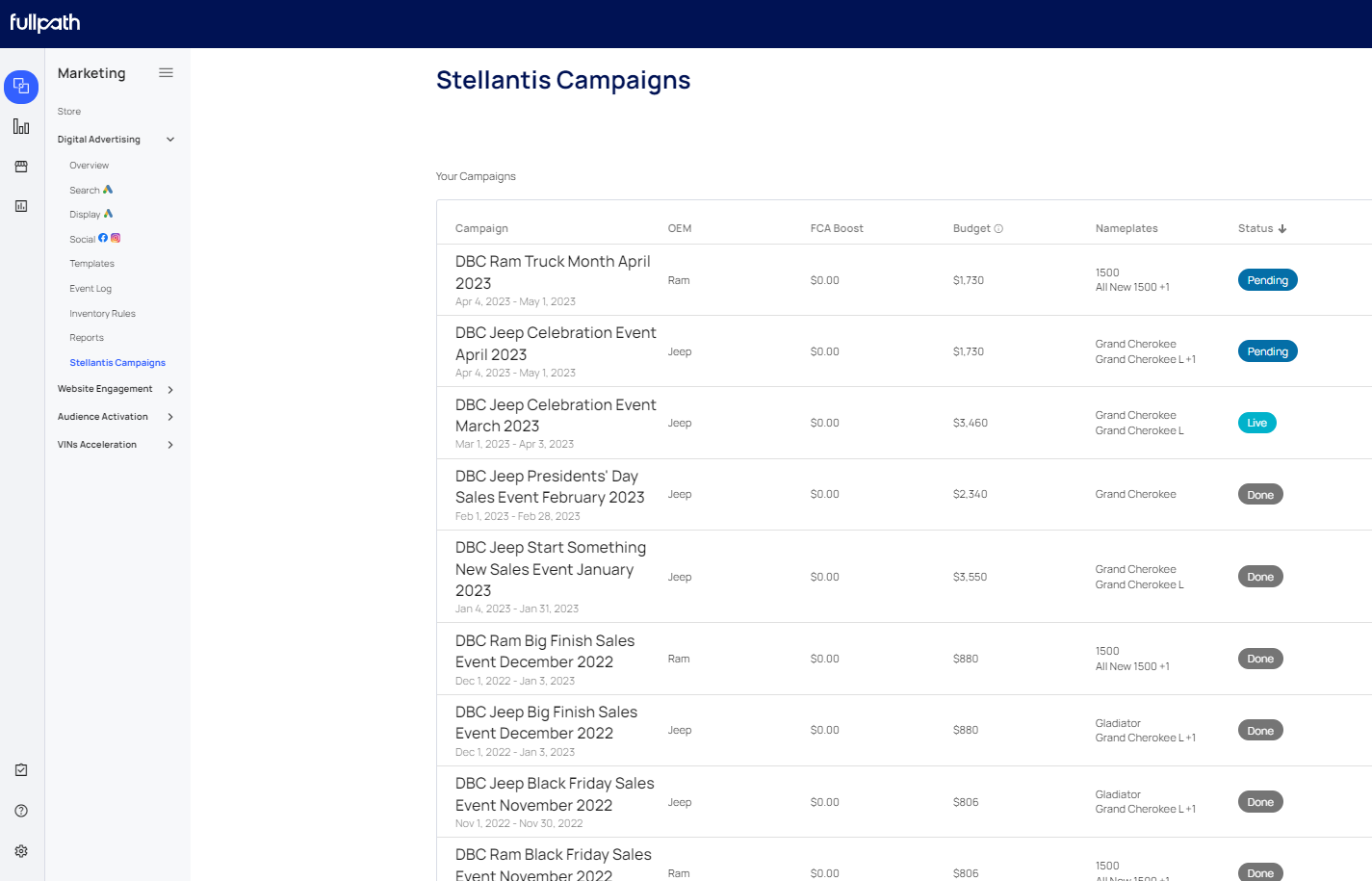Image resolution: width=1372 pixels, height=881 pixels.
Task: Click the Budget info tooltip icon
Action: 997,228
